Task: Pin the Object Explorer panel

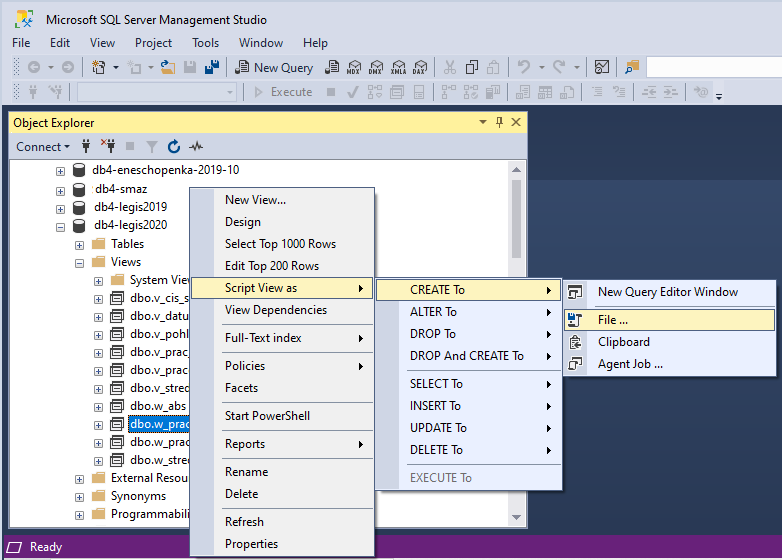Action: tap(499, 122)
